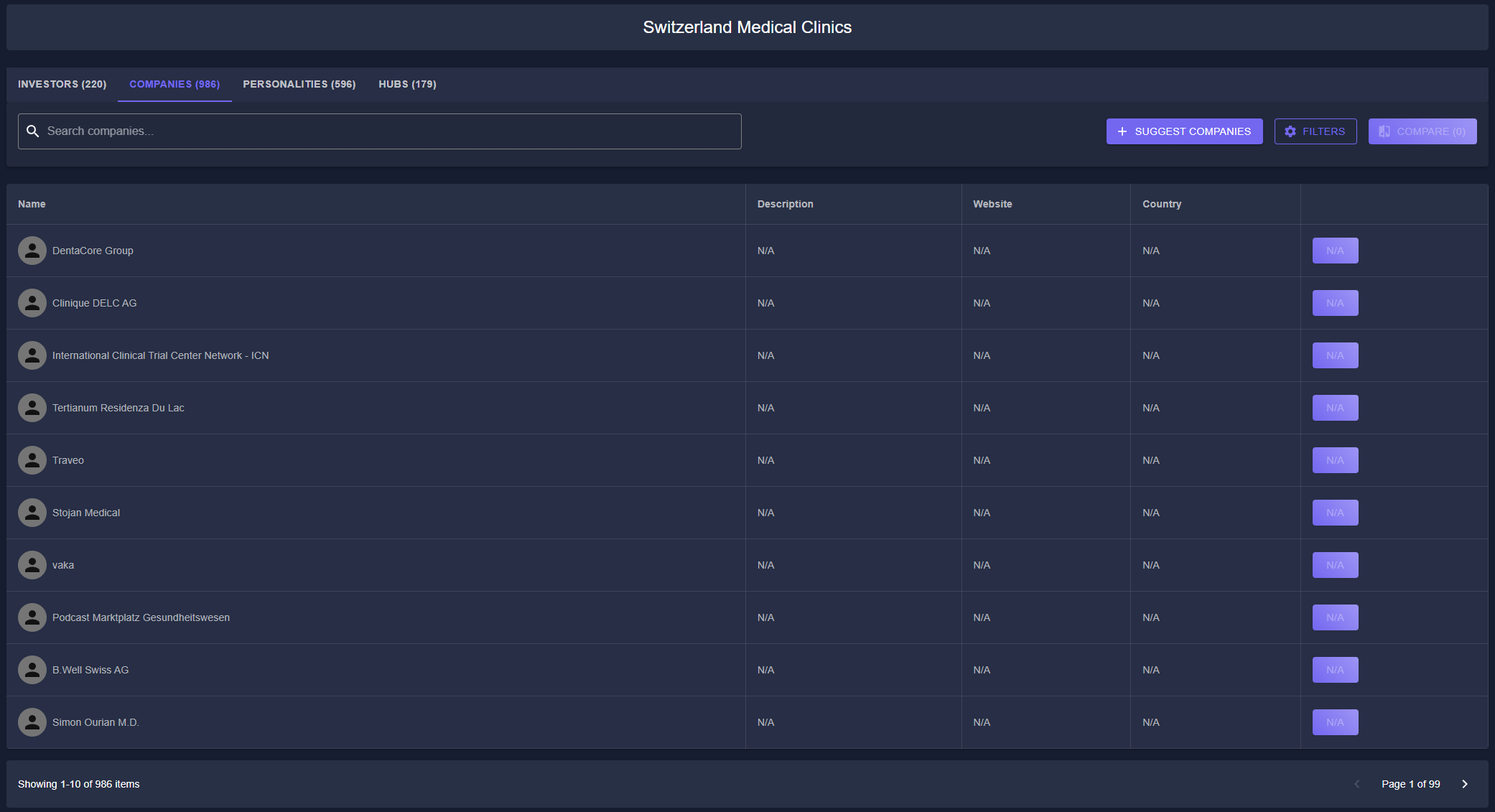Select the Companies tab

174,84
